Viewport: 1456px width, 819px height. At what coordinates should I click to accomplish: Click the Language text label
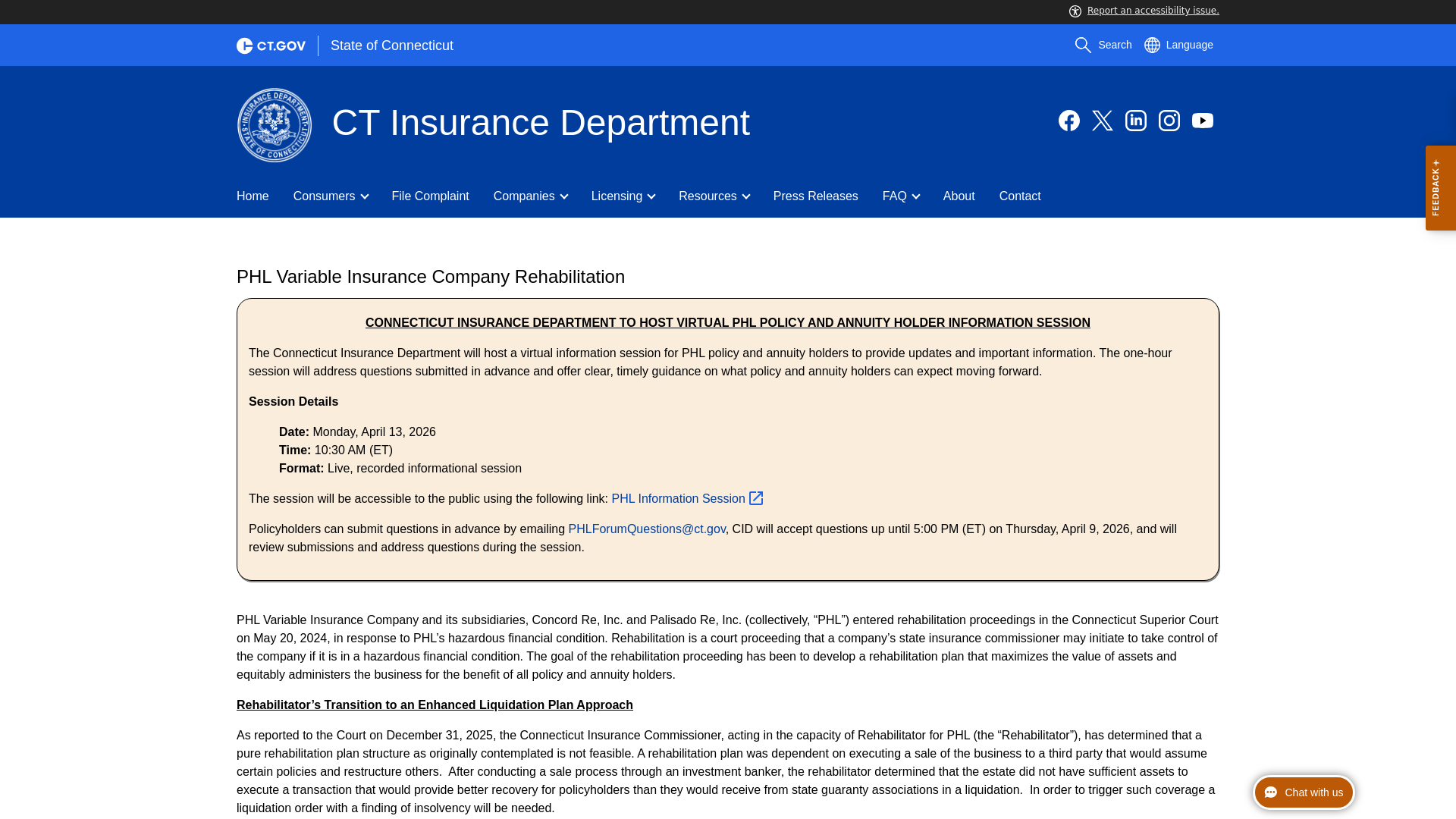click(x=1189, y=45)
